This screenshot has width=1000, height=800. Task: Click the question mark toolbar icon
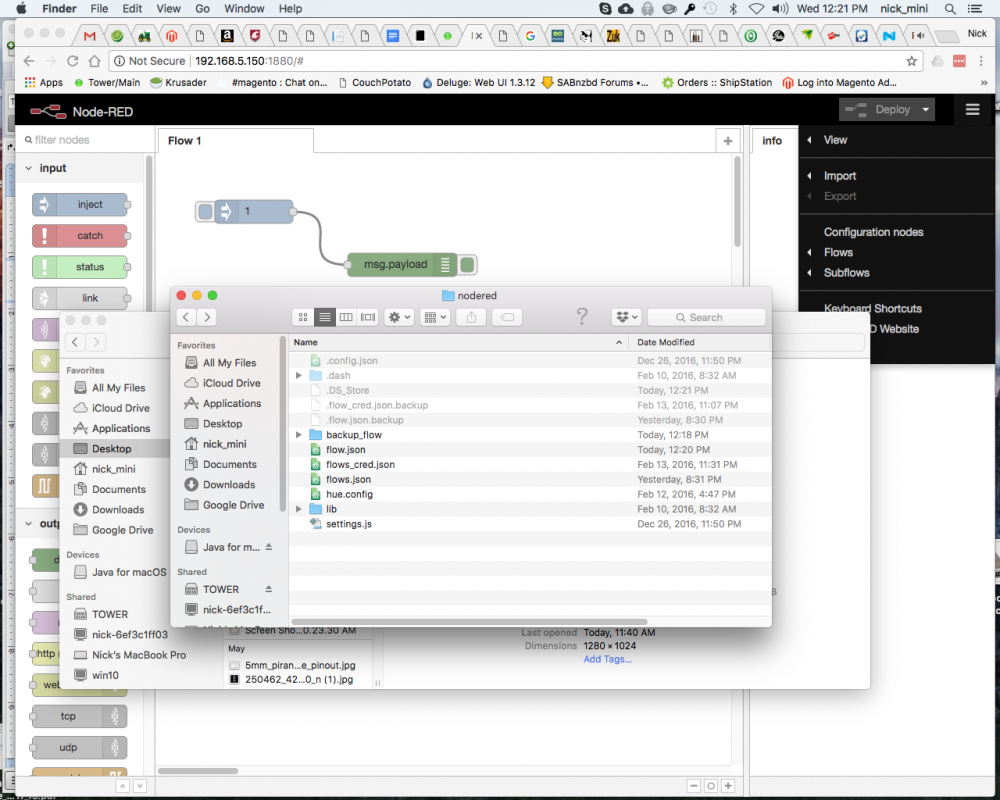582,316
